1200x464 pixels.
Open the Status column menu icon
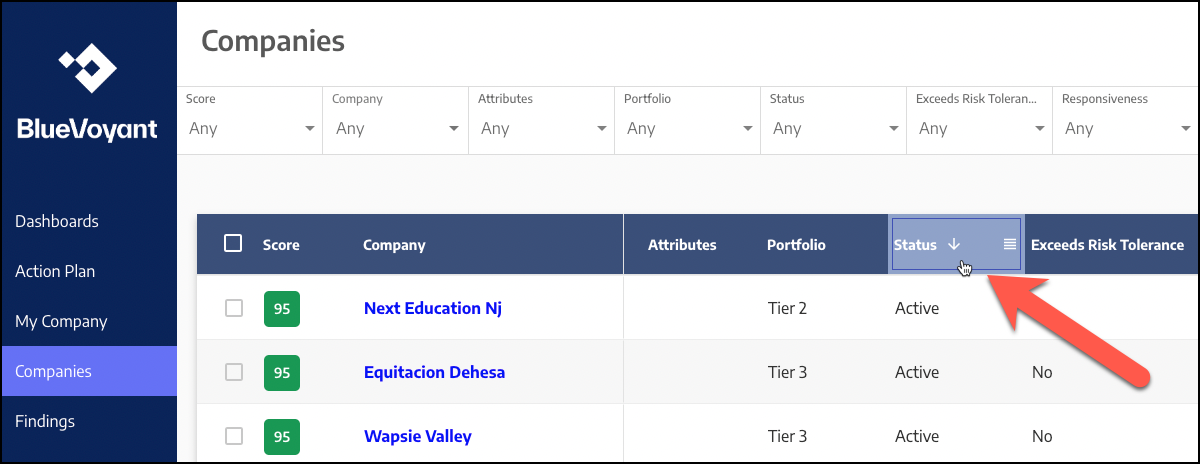pos(1010,244)
